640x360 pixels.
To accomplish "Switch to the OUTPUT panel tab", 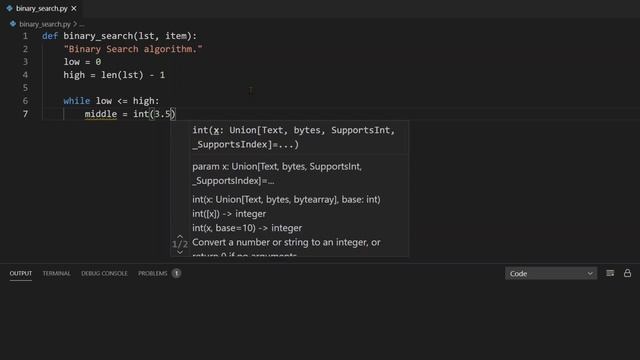I will tap(21, 273).
